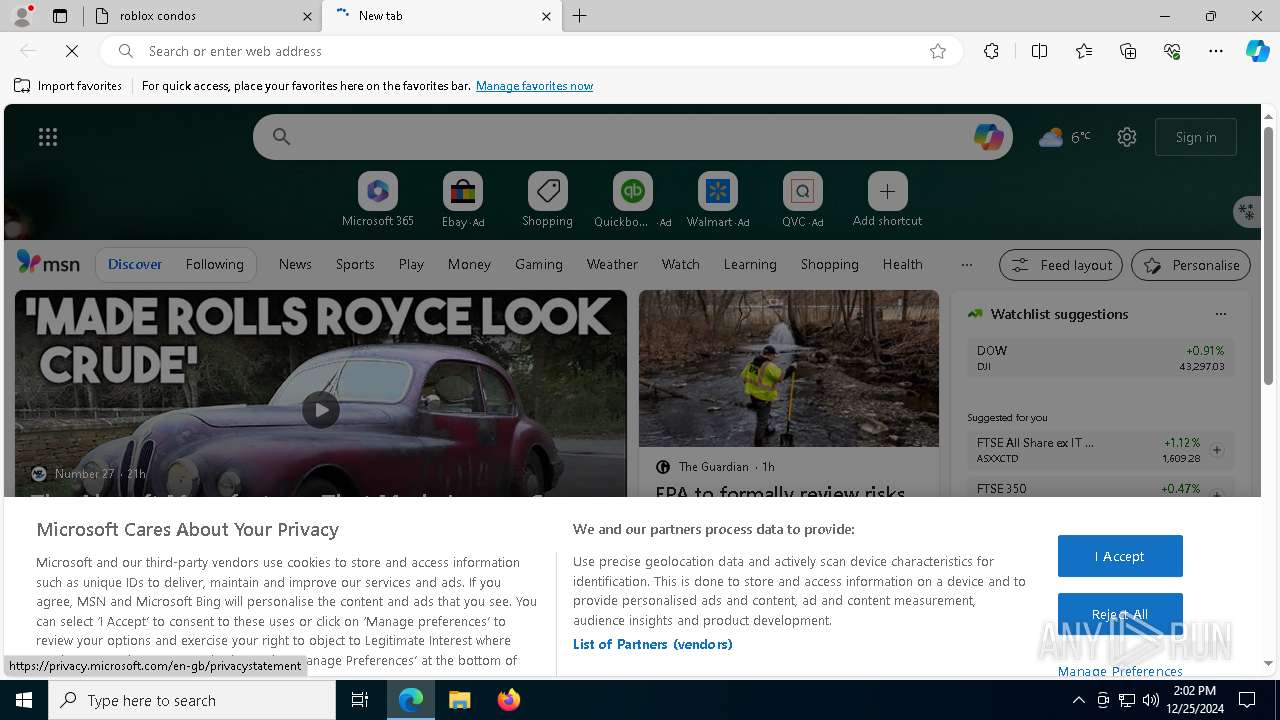The width and height of the screenshot is (1280, 720).
Task: Open Manage Preferences link
Action: (1120, 671)
